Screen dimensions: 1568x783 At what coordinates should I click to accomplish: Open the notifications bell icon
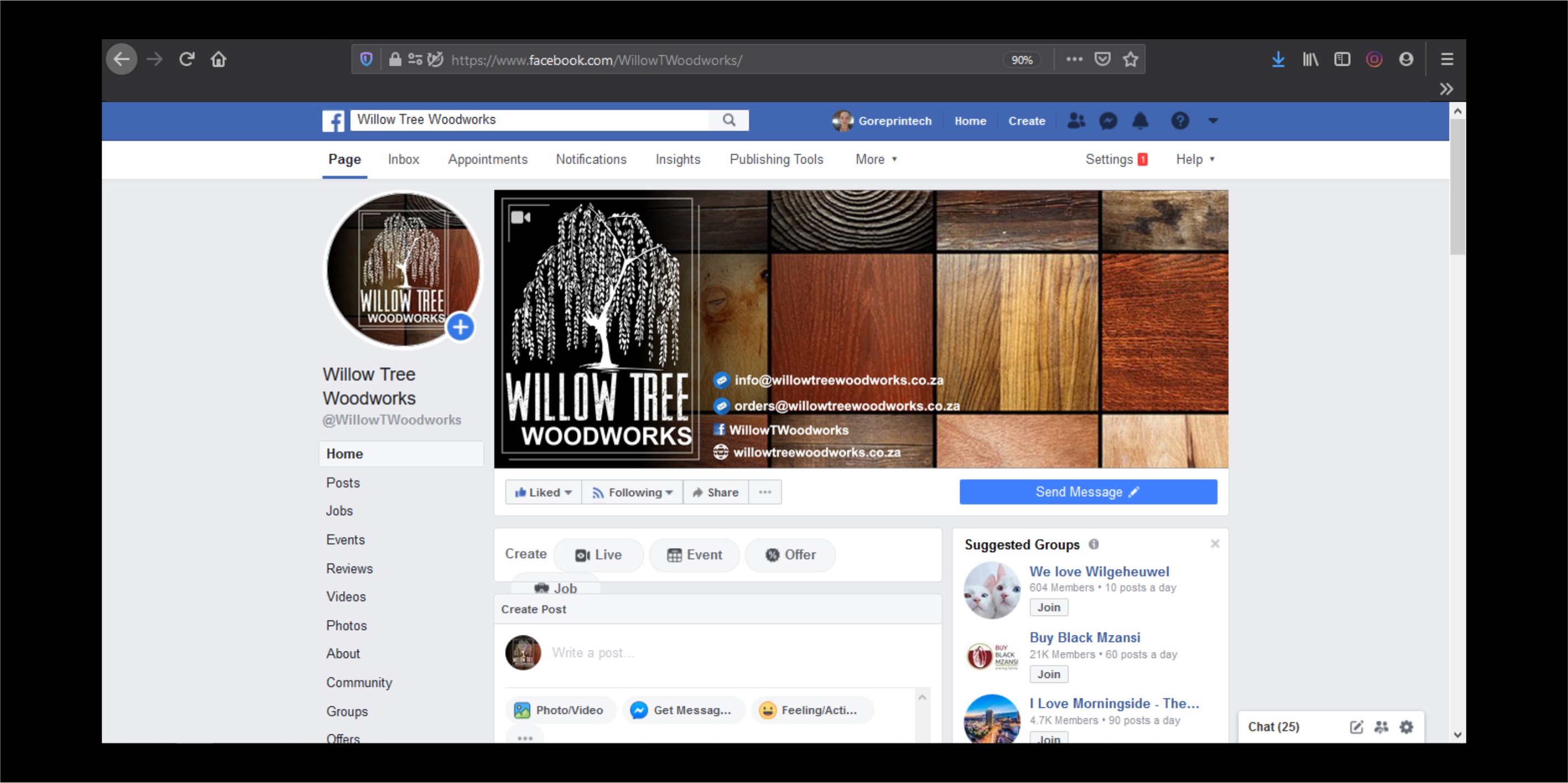tap(1140, 120)
